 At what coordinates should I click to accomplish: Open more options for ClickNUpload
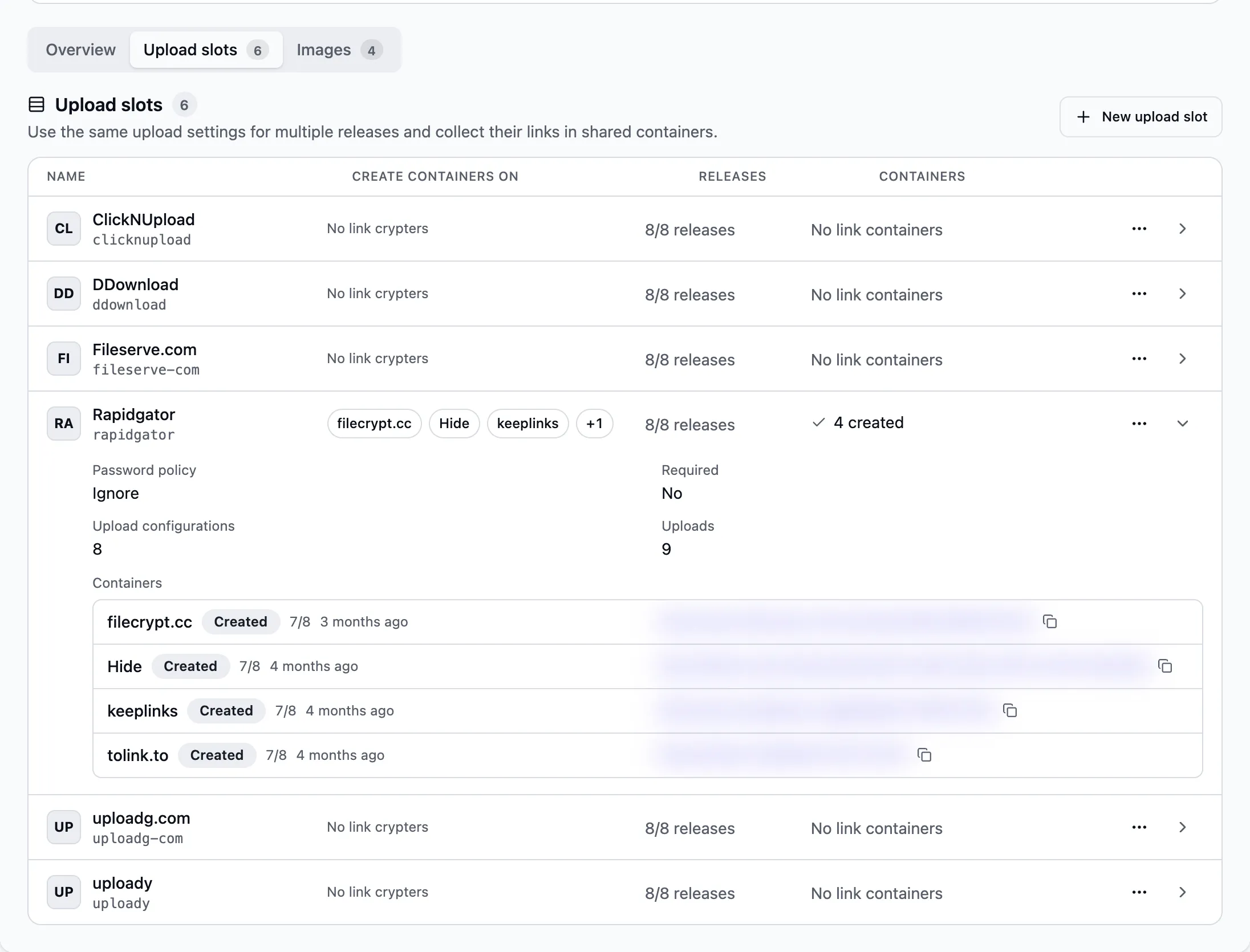coord(1139,229)
